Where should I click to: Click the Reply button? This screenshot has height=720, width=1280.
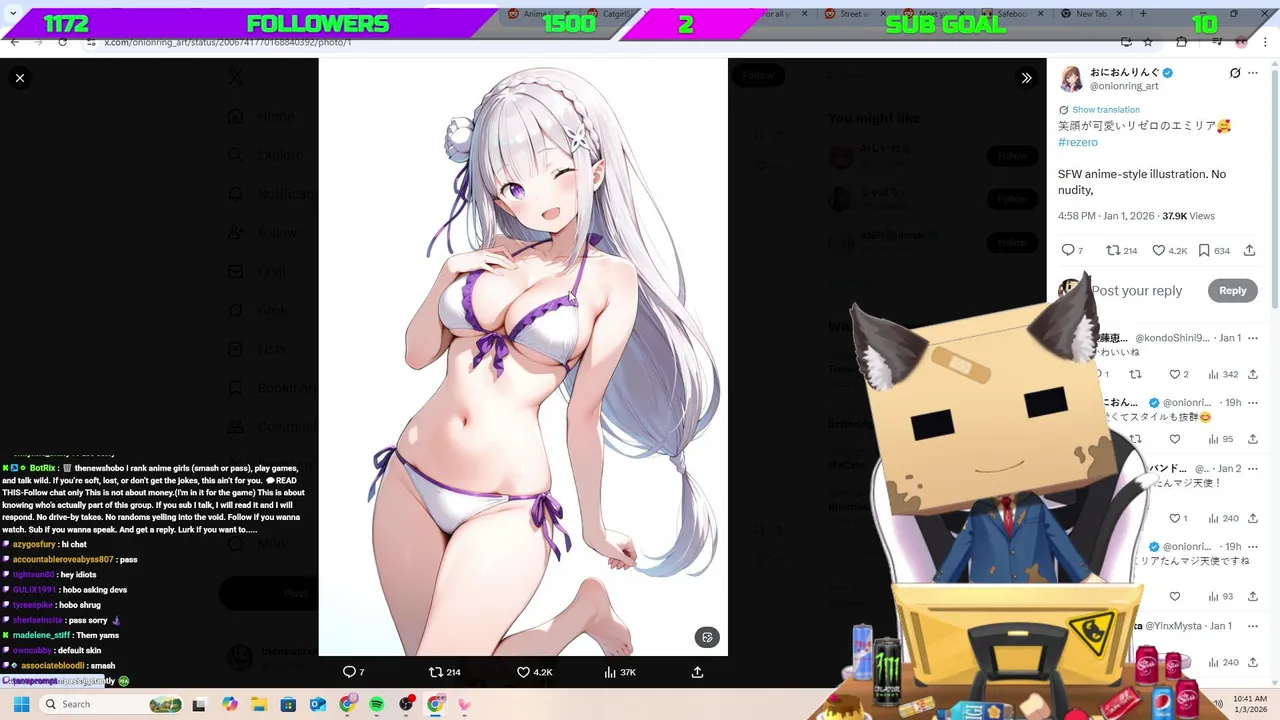[x=1232, y=291]
